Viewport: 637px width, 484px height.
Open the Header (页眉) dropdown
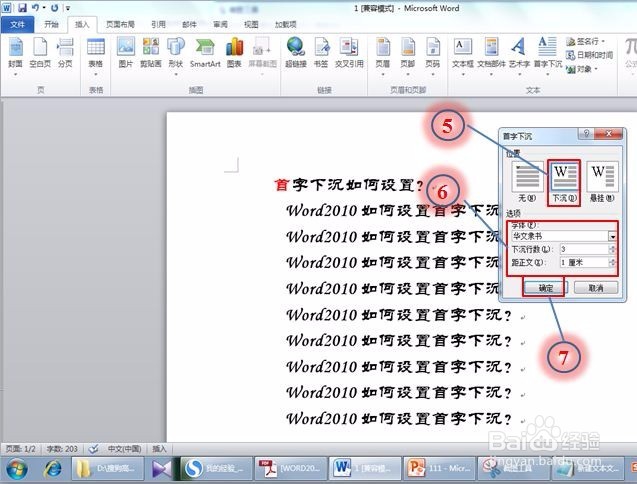pos(383,56)
